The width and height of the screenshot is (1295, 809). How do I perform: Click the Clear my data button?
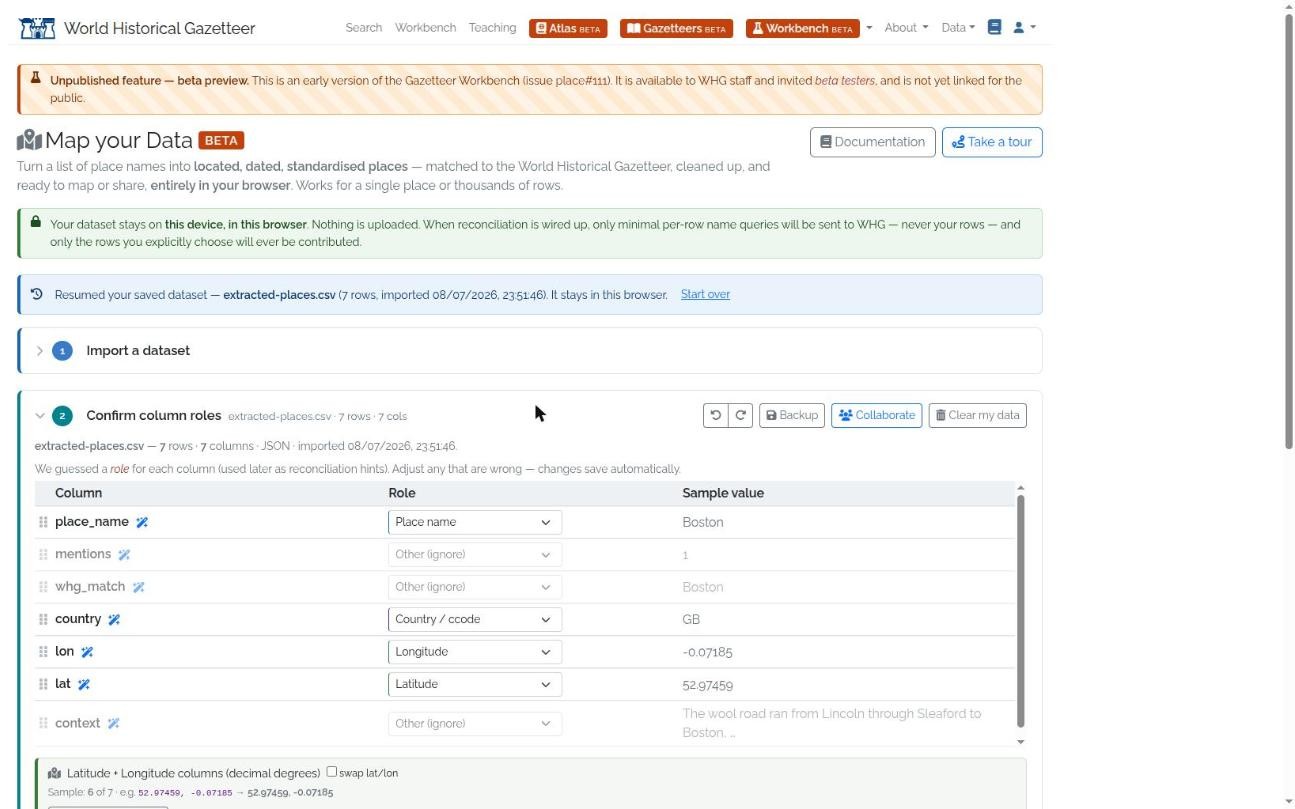(x=978, y=415)
